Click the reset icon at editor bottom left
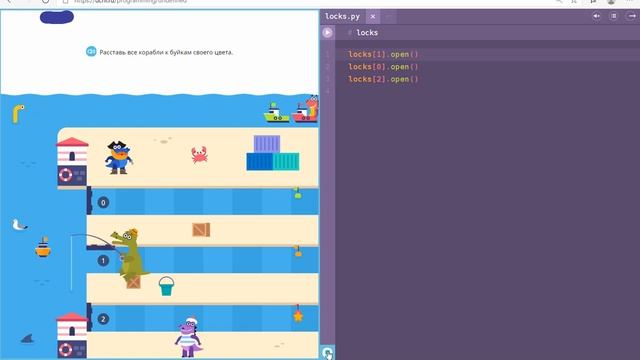The height and width of the screenshot is (360, 640). point(327,353)
